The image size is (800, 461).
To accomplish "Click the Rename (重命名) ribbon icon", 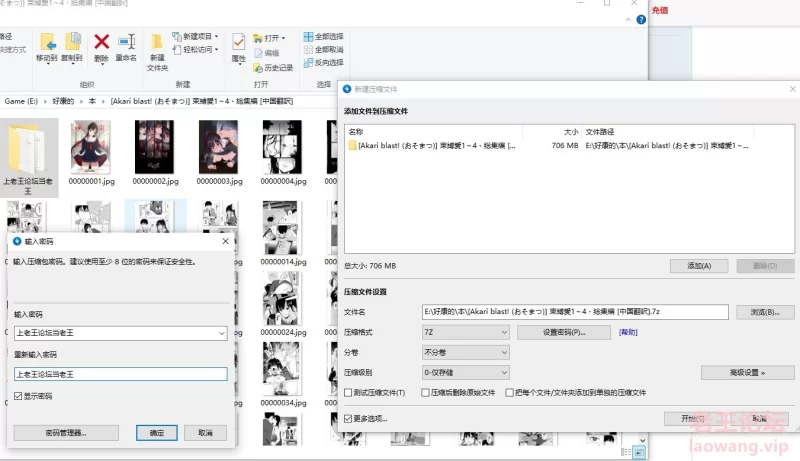I will coord(126,47).
